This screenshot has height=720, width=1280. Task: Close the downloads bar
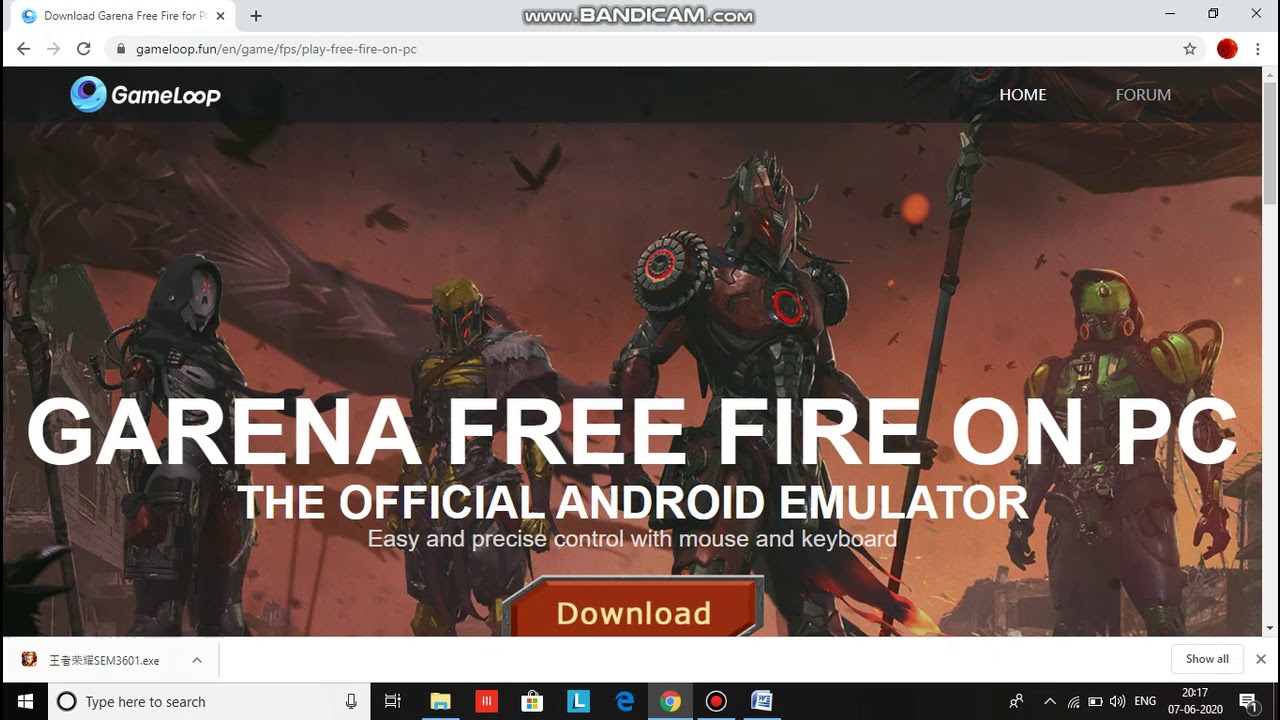tap(1260, 659)
